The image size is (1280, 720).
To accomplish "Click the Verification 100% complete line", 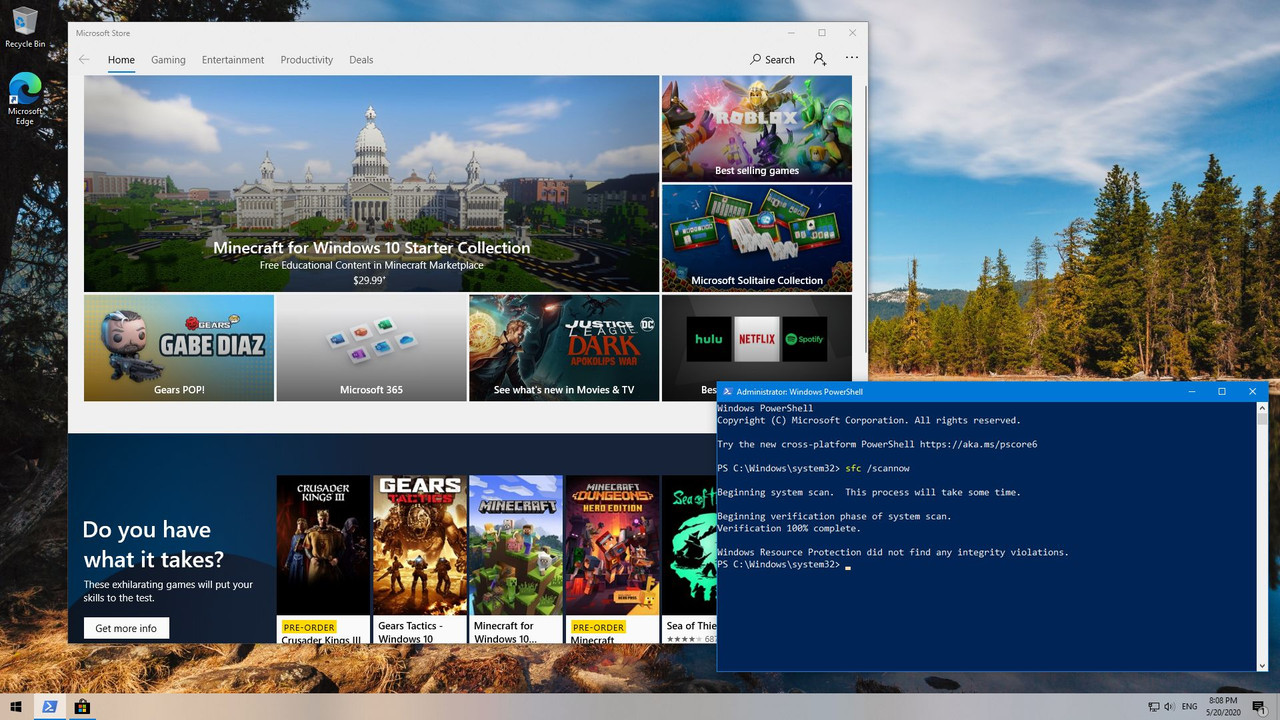I will [x=788, y=528].
